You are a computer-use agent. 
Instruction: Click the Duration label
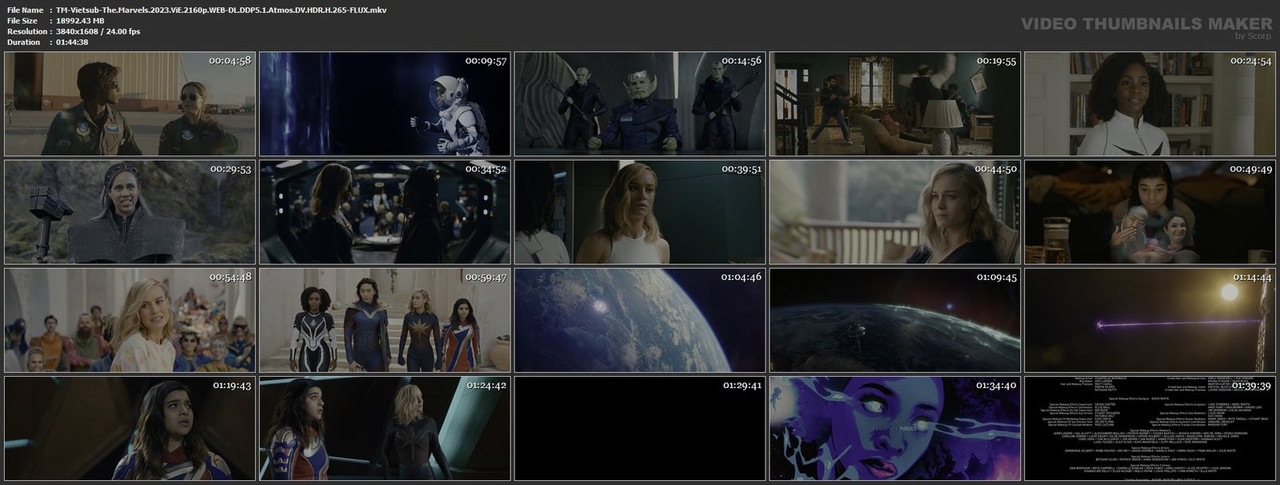[24, 42]
